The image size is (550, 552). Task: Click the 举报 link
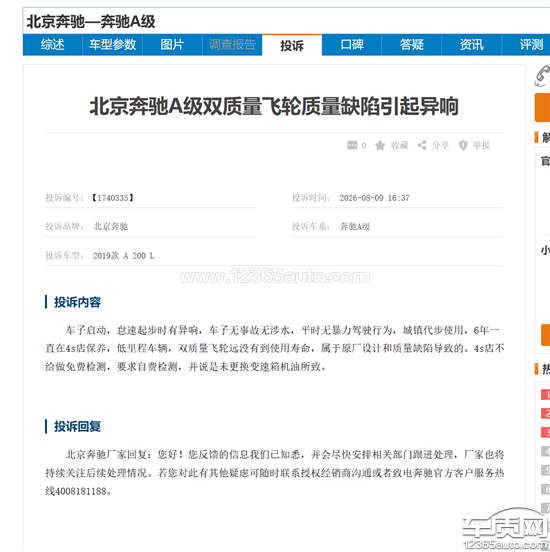coord(481,145)
